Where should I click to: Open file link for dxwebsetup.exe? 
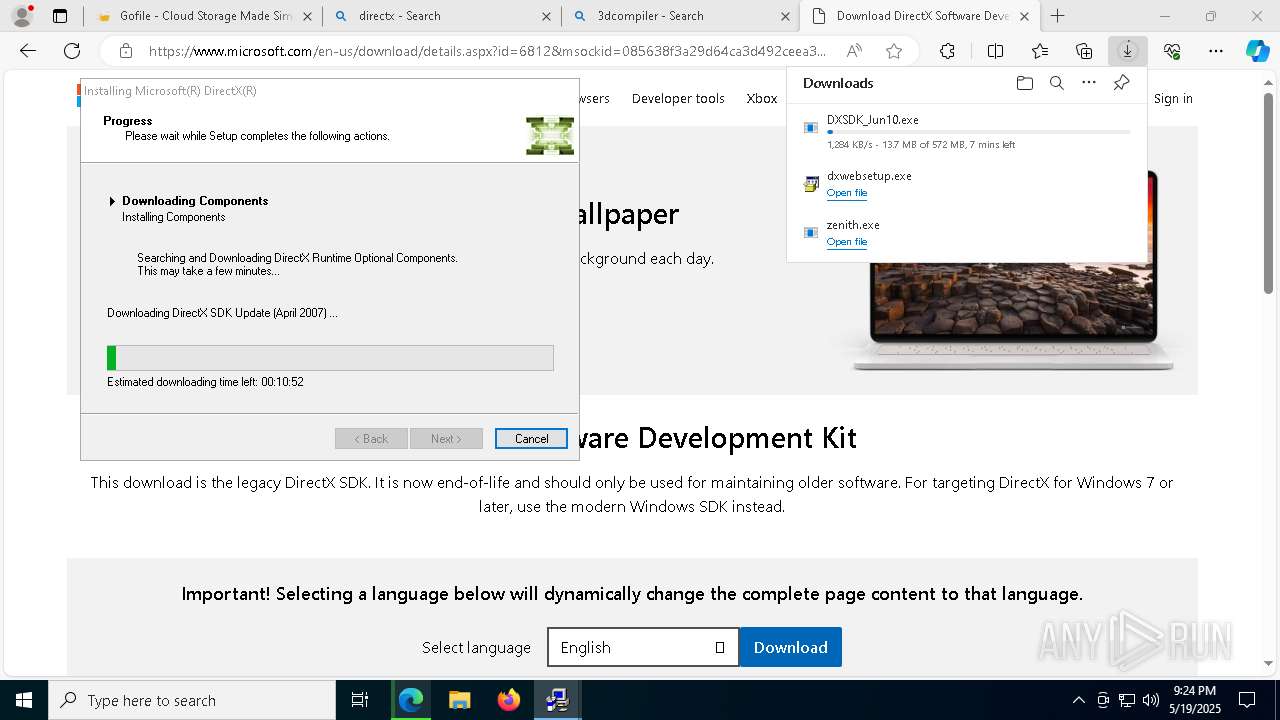point(847,193)
